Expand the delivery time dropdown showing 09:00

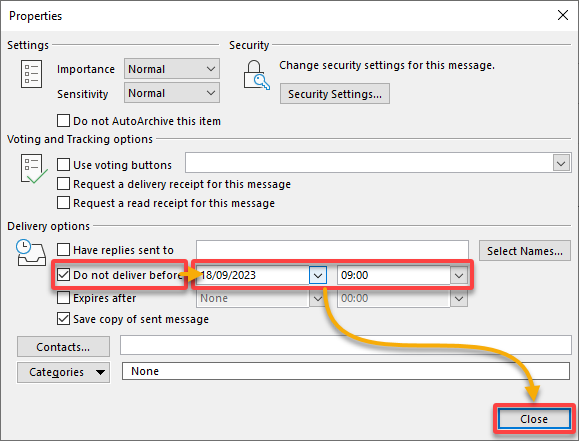459,275
